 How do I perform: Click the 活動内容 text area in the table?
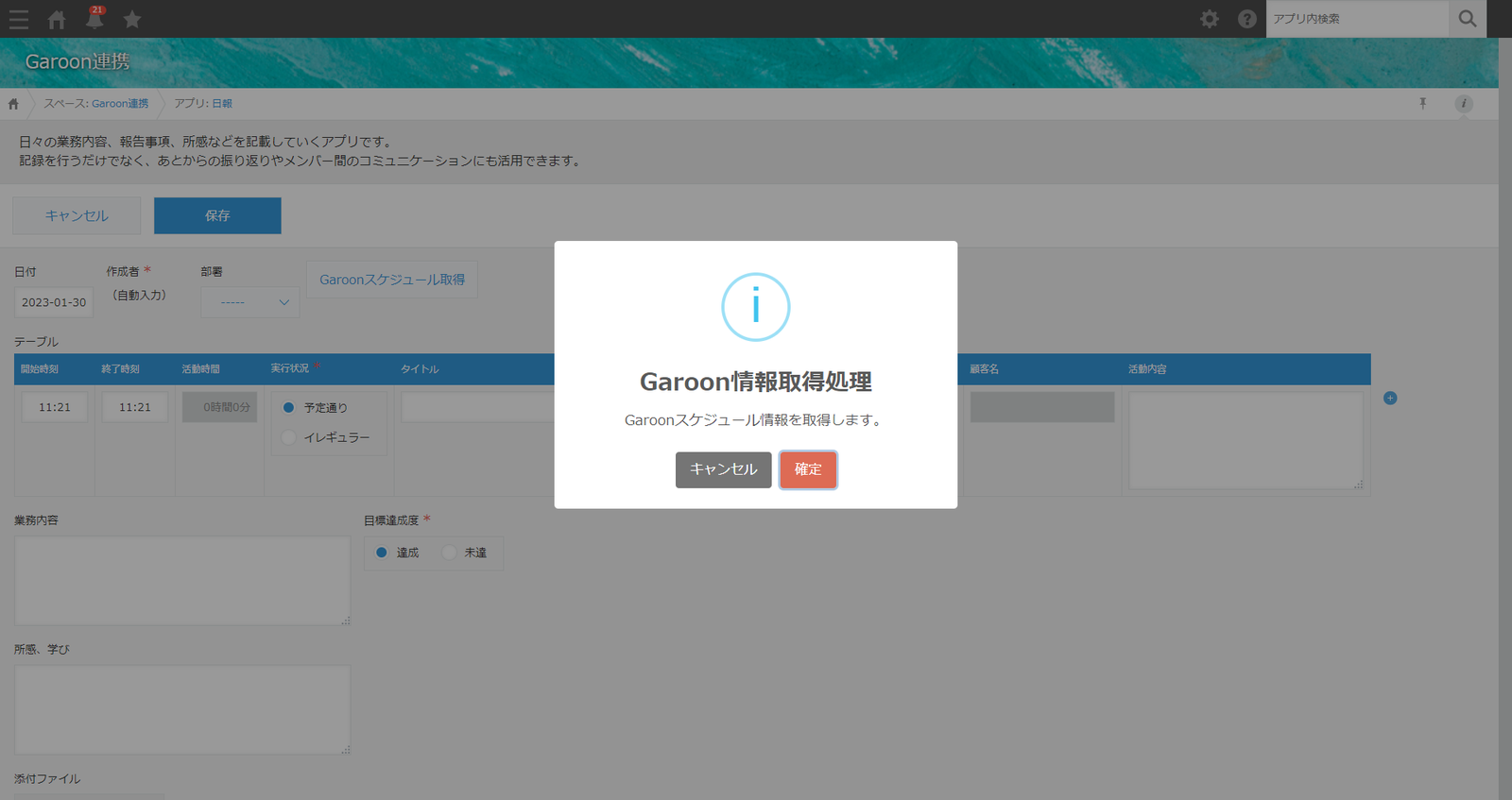coord(1246,440)
